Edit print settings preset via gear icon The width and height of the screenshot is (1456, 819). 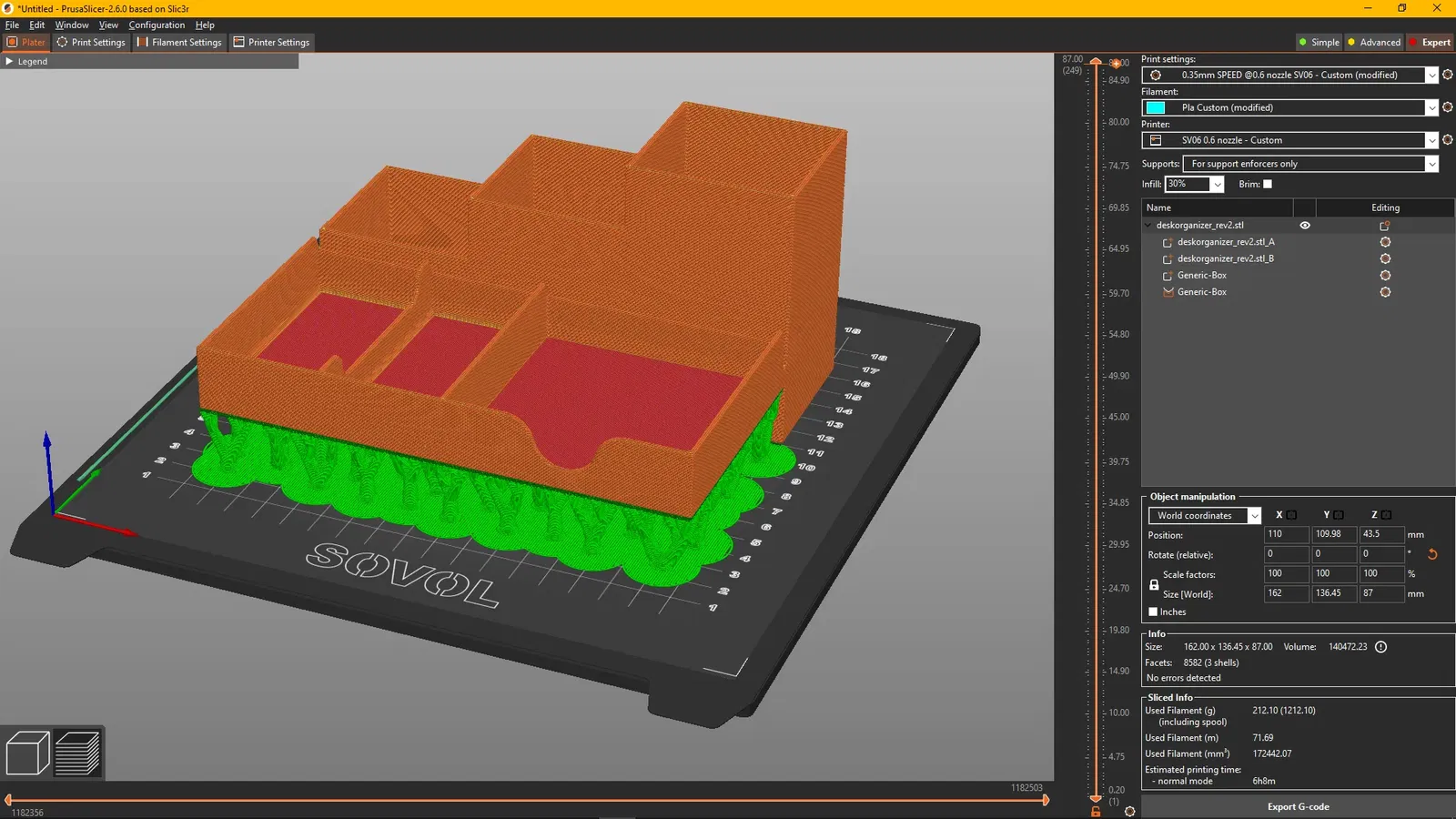(x=1448, y=75)
